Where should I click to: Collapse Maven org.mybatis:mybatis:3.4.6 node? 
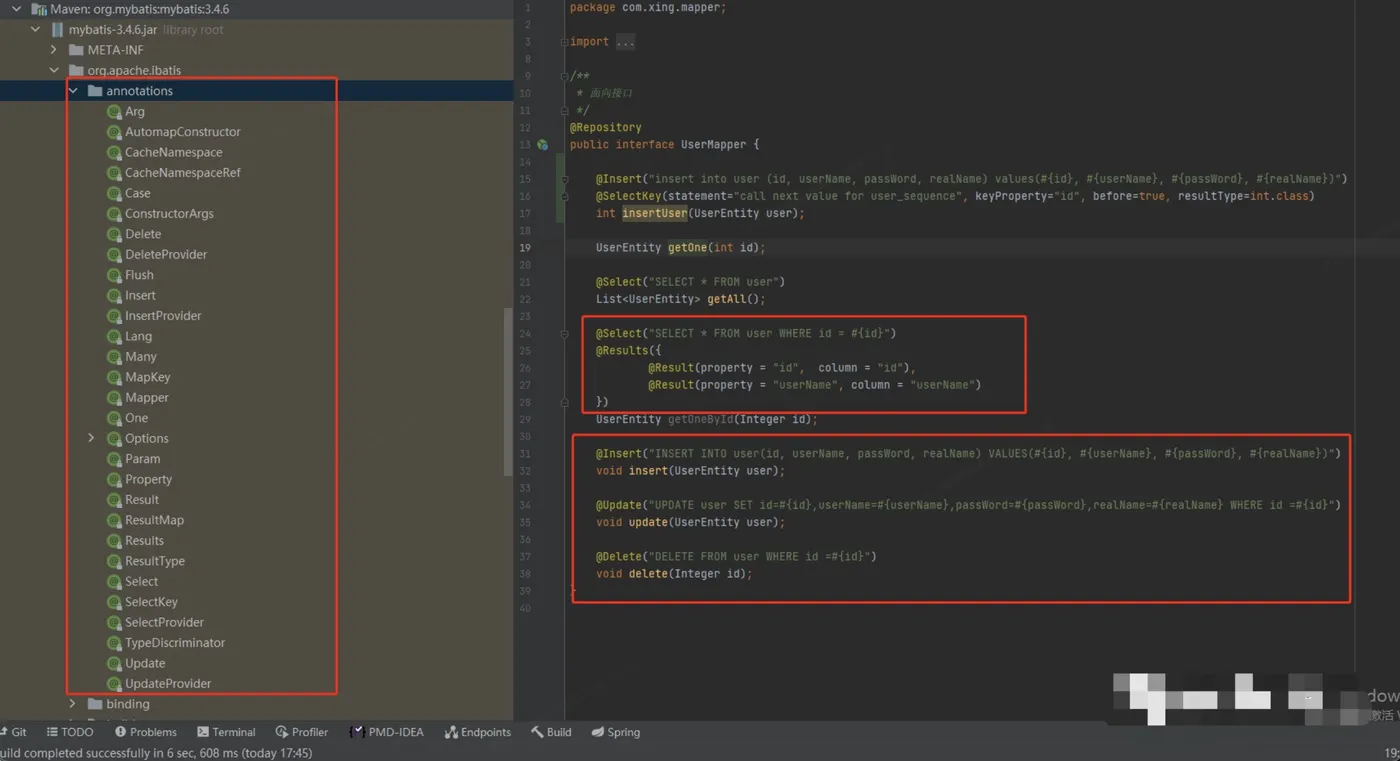(17, 9)
